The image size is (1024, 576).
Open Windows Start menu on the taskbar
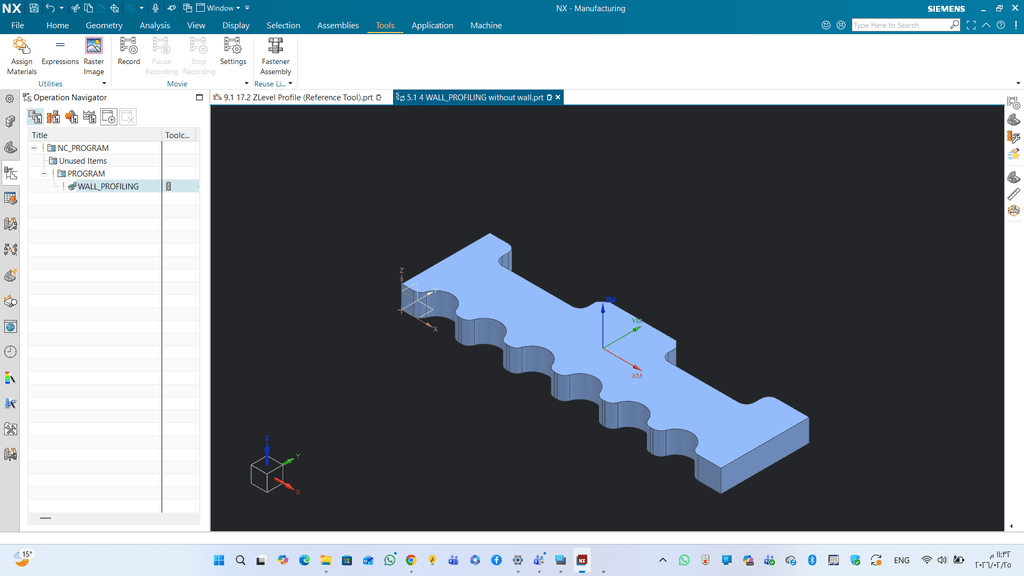tap(219, 561)
